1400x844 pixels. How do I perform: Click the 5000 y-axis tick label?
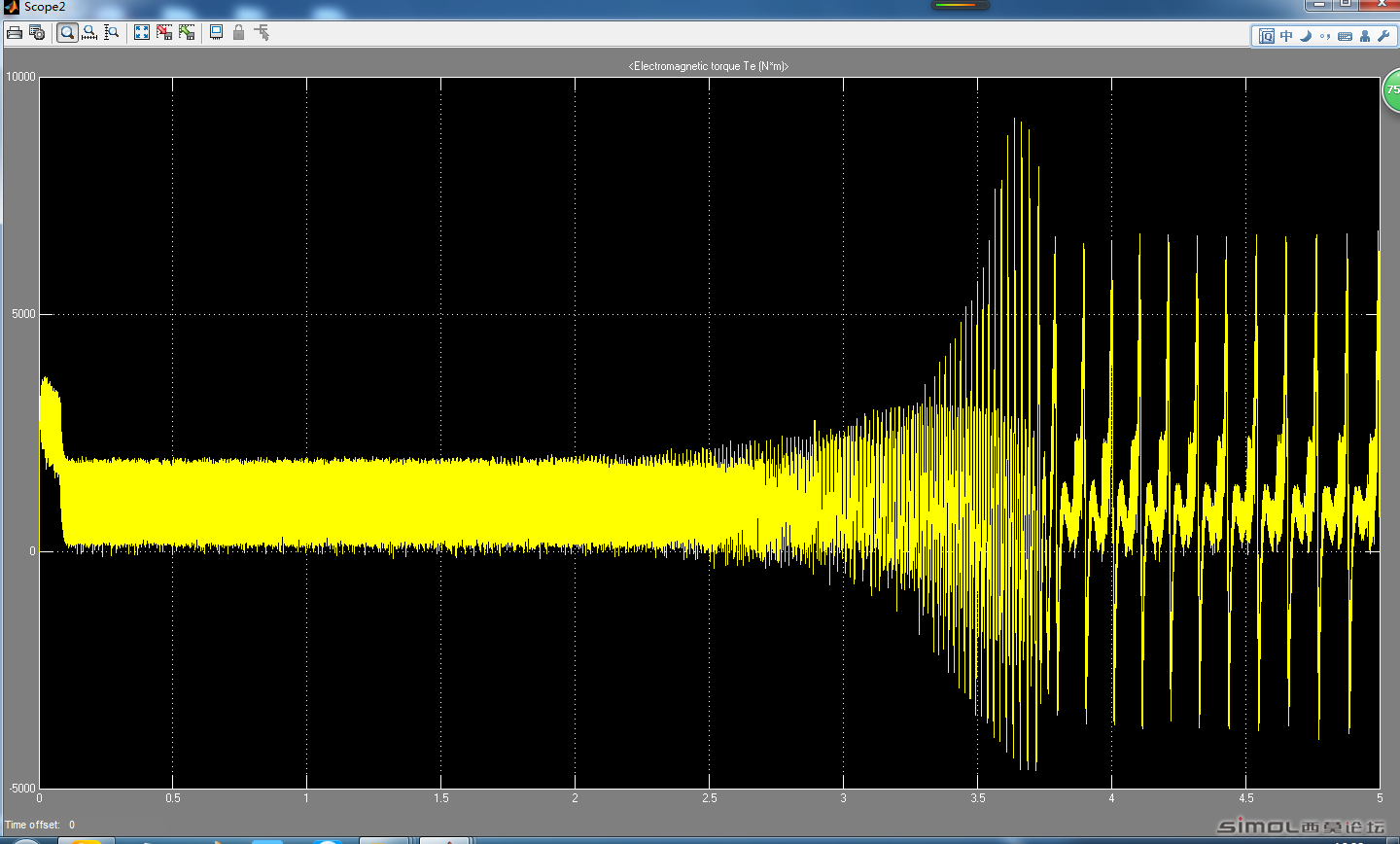[x=23, y=314]
